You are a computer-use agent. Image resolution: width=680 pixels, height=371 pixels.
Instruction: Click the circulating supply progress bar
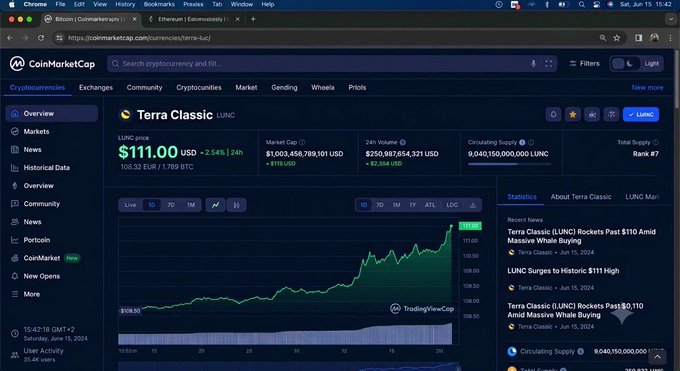pos(509,164)
